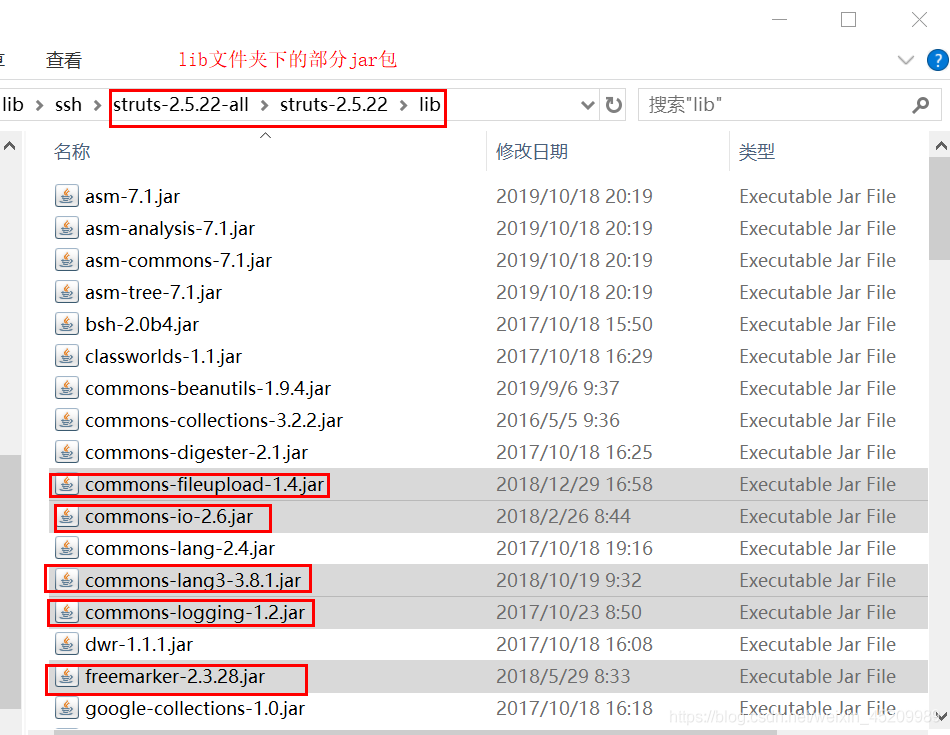Expand the chevron next to the Help button
Screen dimensions: 950x735
pos(906,59)
